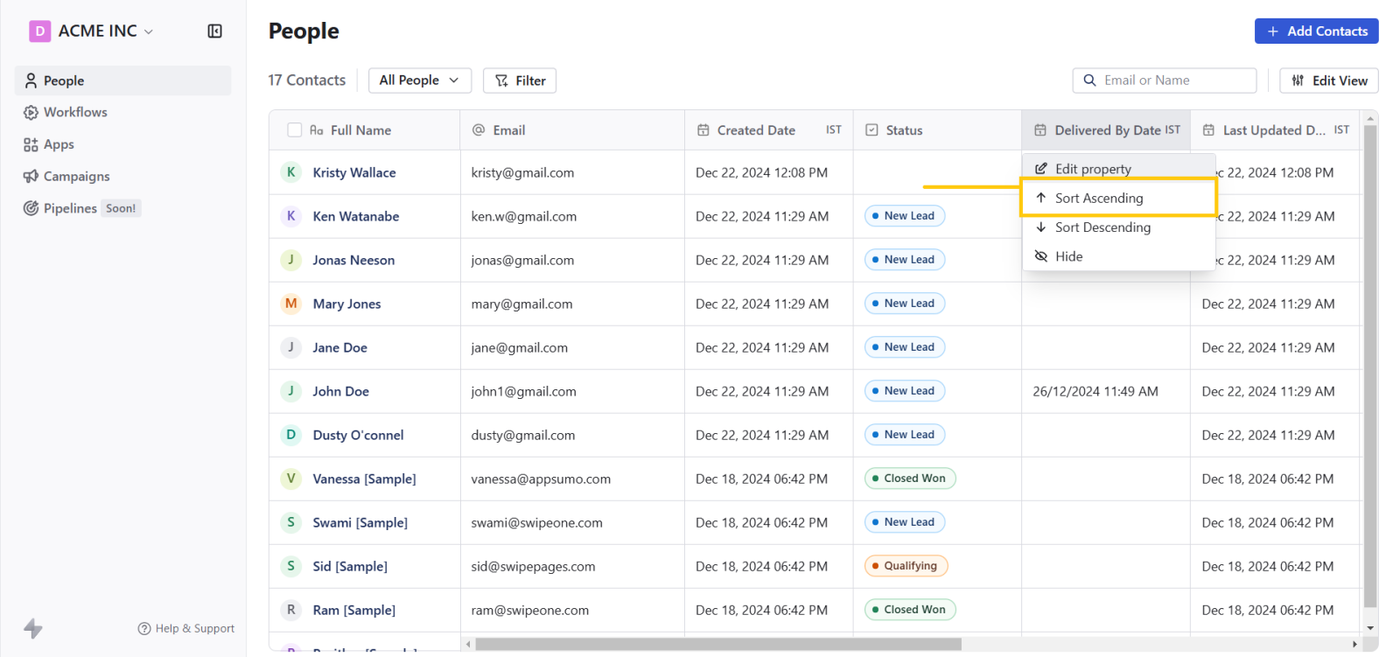Image resolution: width=1400 pixels, height=657 pixels.
Task: Open the Filter button
Action: pos(520,80)
